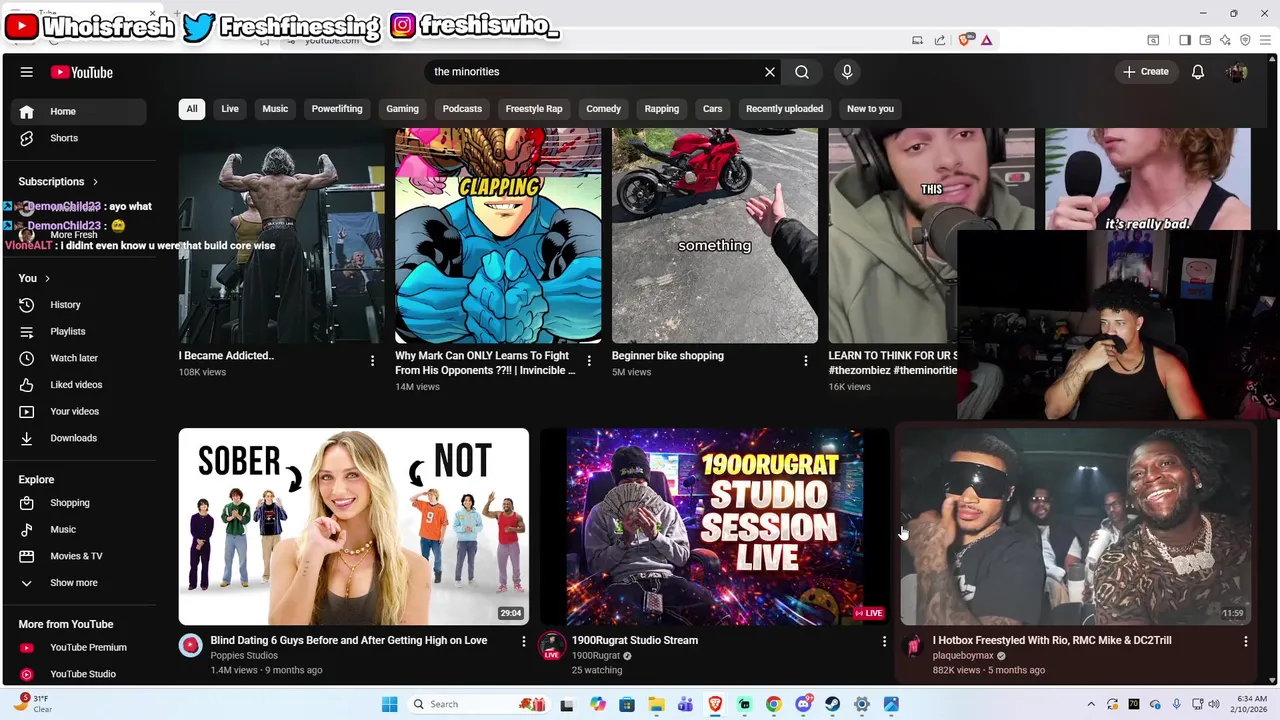Click the '1900Rugrat Studio Stream' title

coord(635,640)
